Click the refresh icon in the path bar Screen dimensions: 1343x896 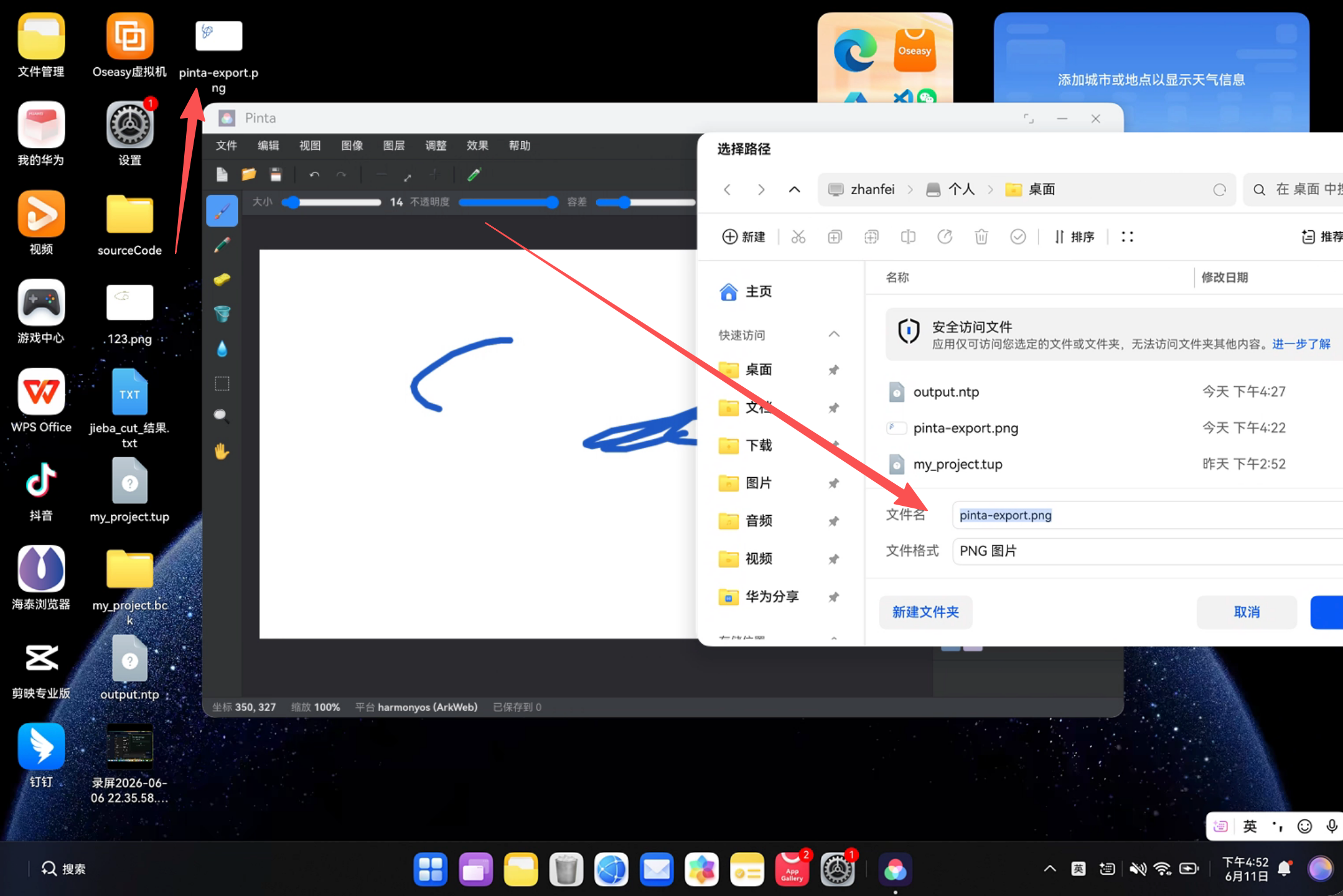tap(1219, 190)
